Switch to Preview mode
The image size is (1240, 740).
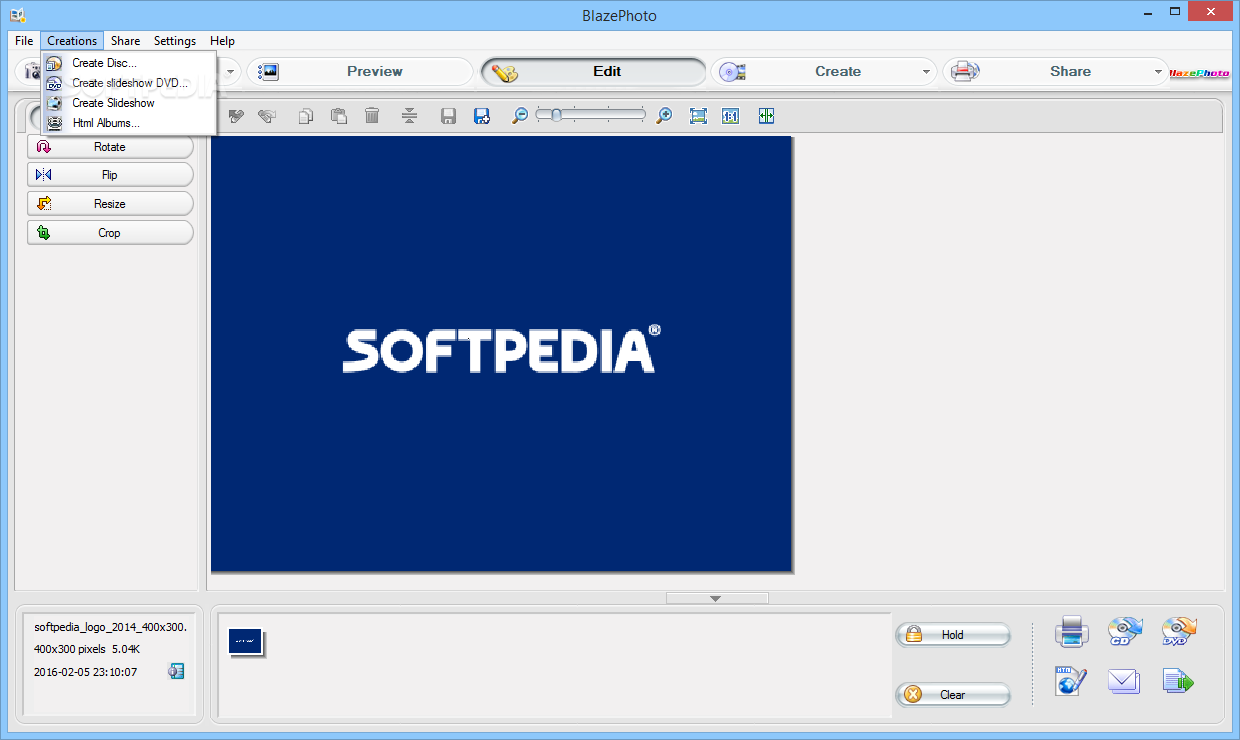pos(360,72)
